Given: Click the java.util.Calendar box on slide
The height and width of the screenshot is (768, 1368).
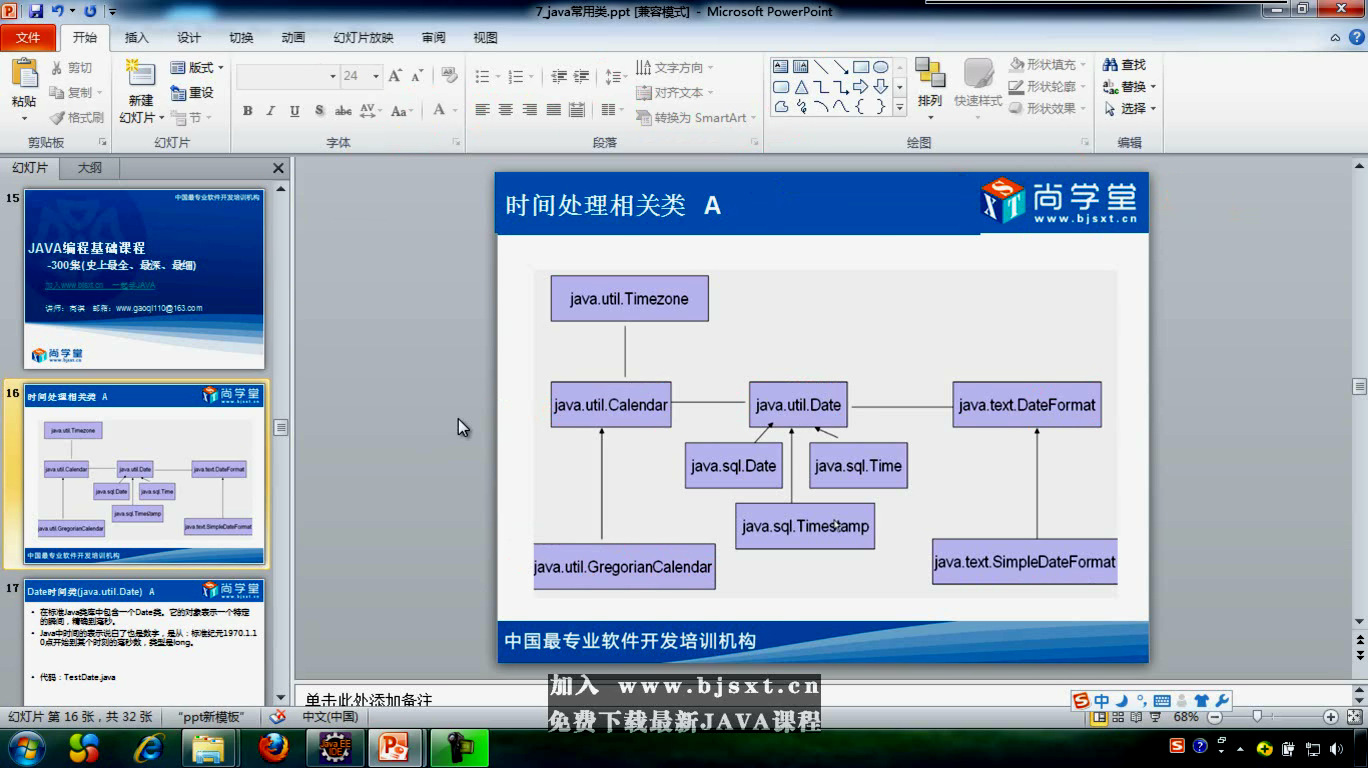Looking at the screenshot, I should click(610, 405).
